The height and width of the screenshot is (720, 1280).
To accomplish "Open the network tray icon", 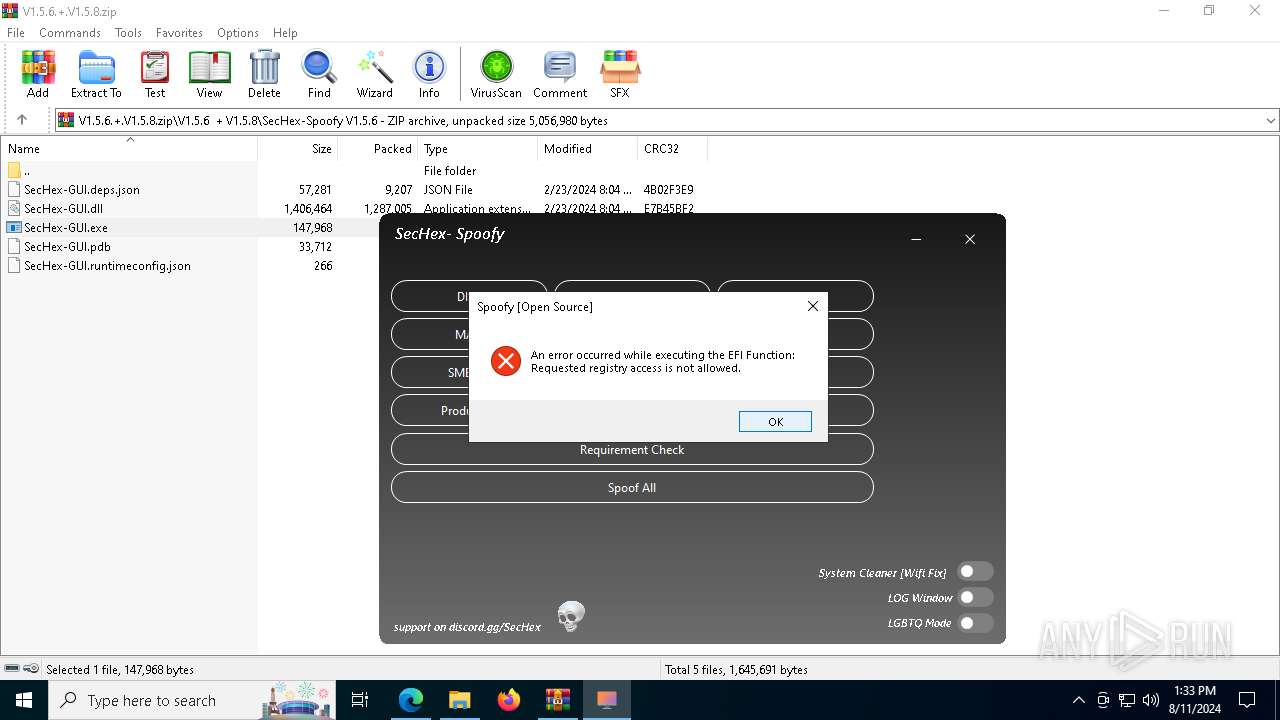I will 1127,700.
